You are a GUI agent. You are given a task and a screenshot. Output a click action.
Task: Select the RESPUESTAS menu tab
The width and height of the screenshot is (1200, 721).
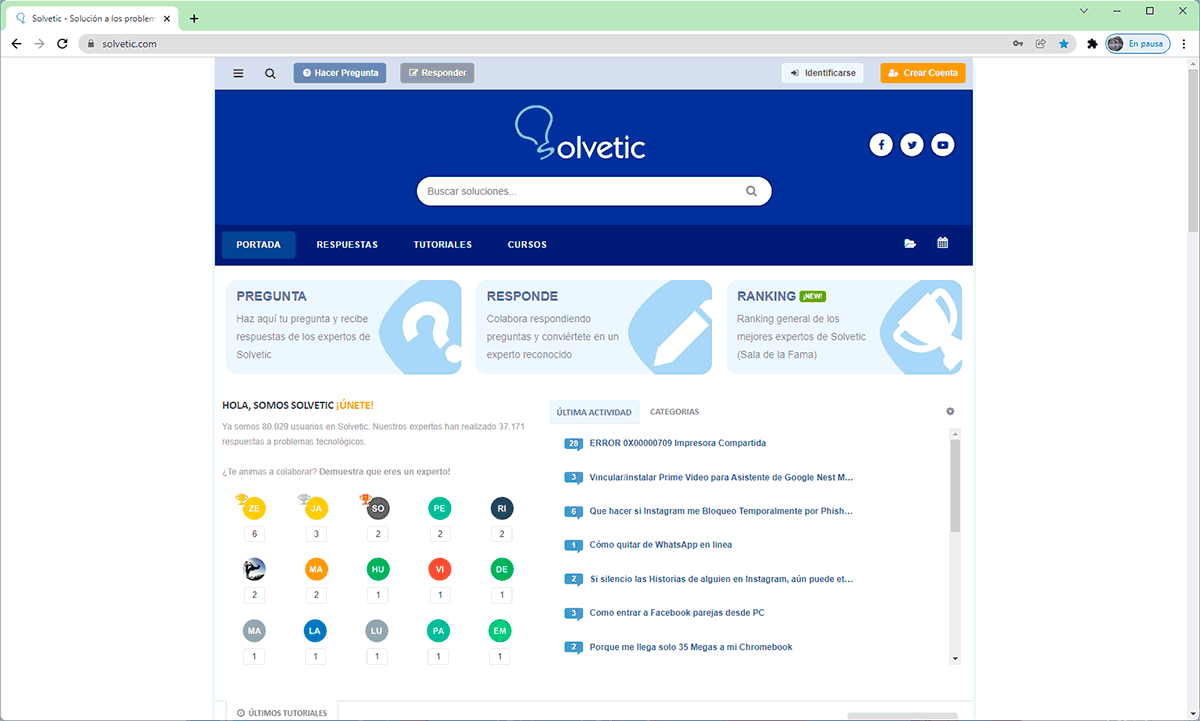tap(347, 245)
